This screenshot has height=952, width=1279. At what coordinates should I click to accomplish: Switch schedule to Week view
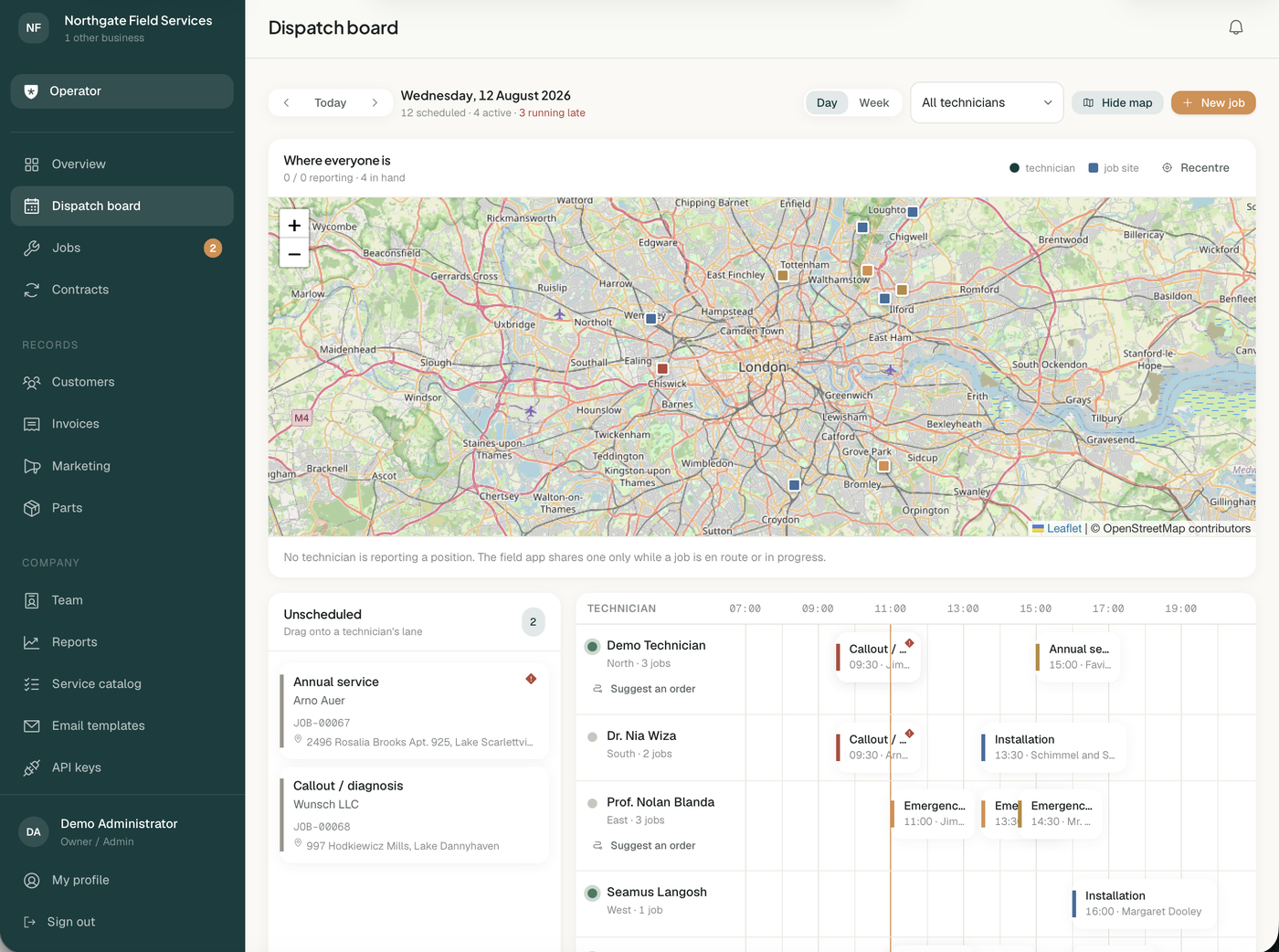point(874,102)
